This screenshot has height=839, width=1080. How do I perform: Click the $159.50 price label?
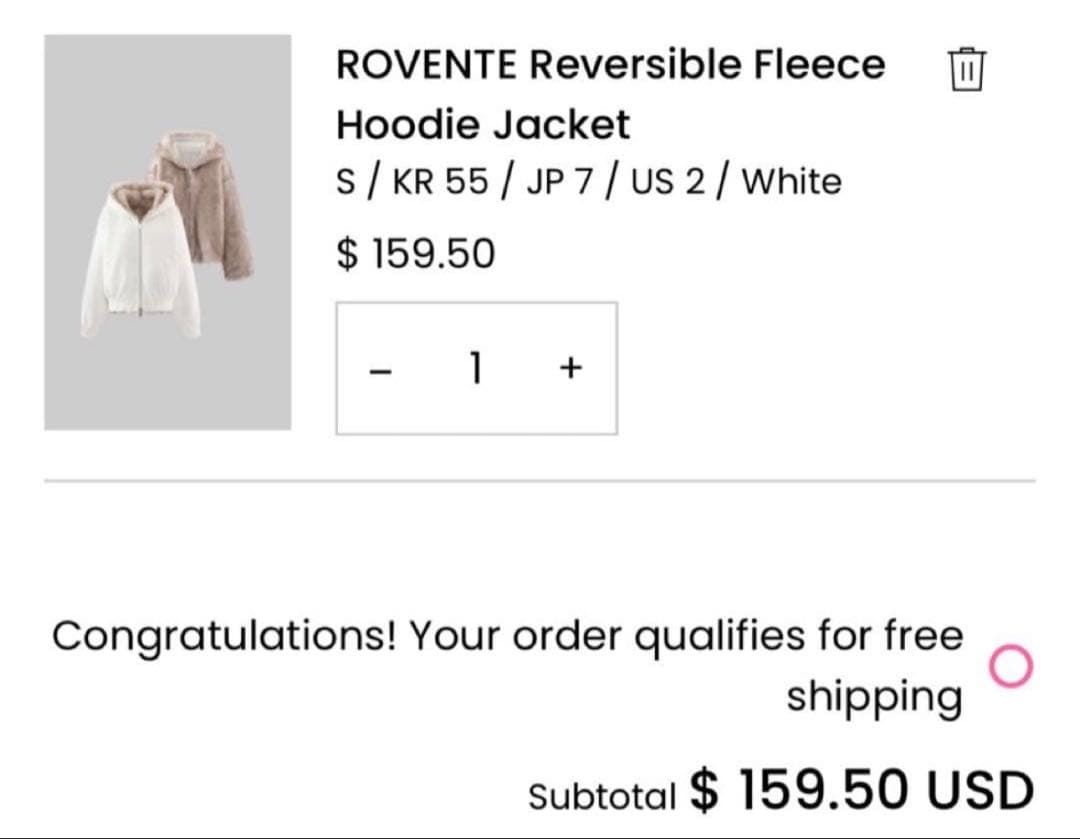pyautogui.click(x=417, y=253)
